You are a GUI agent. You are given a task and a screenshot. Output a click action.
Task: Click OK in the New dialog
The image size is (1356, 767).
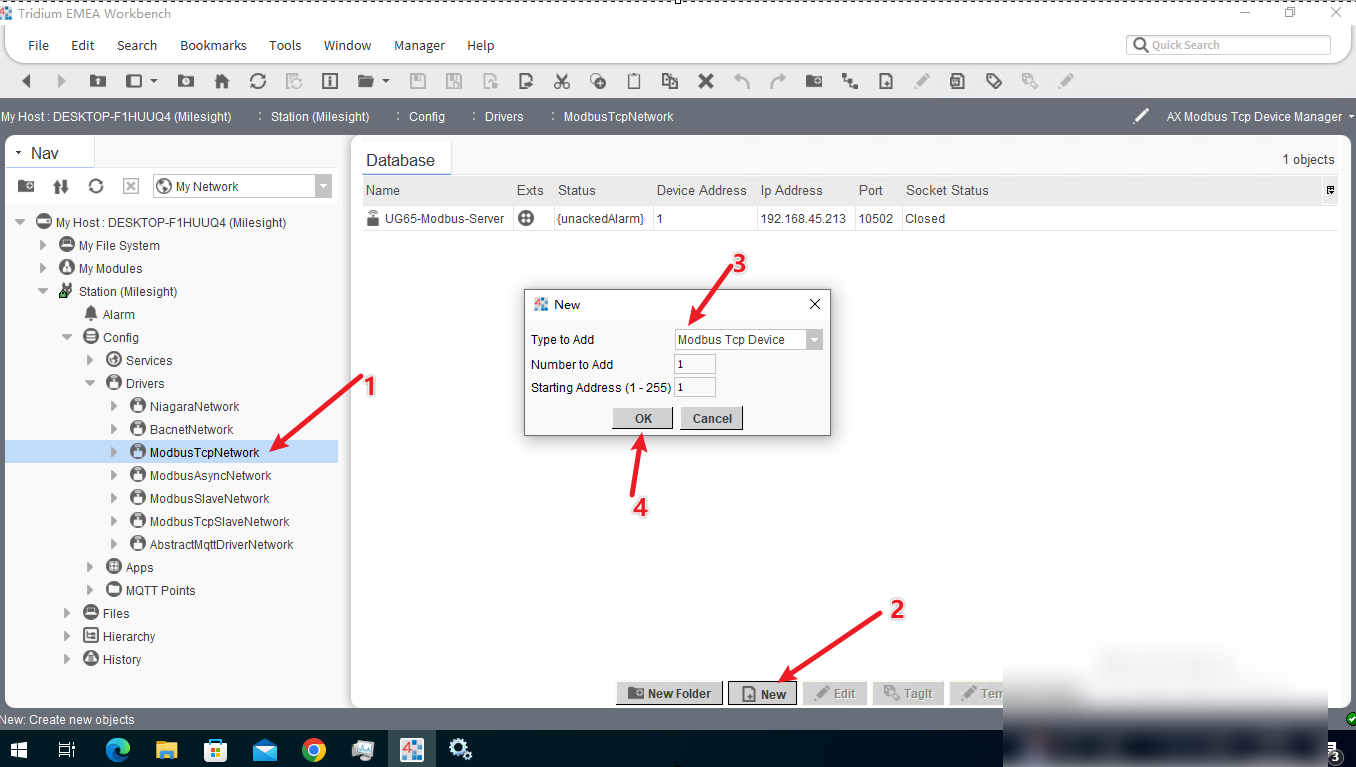click(643, 418)
